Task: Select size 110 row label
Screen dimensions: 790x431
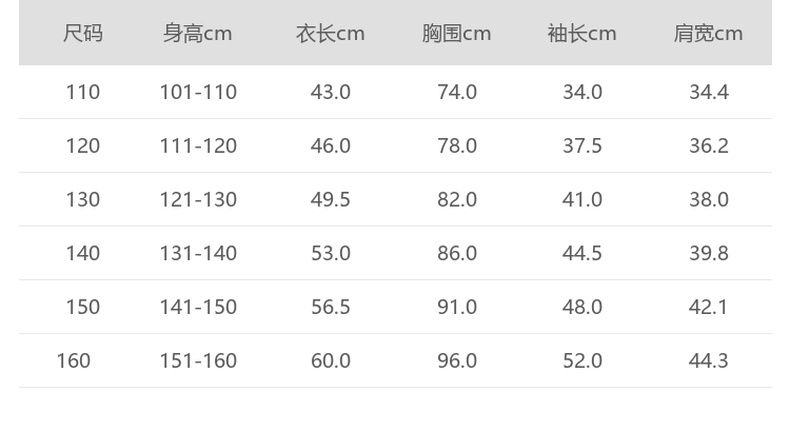Action: tap(83, 92)
